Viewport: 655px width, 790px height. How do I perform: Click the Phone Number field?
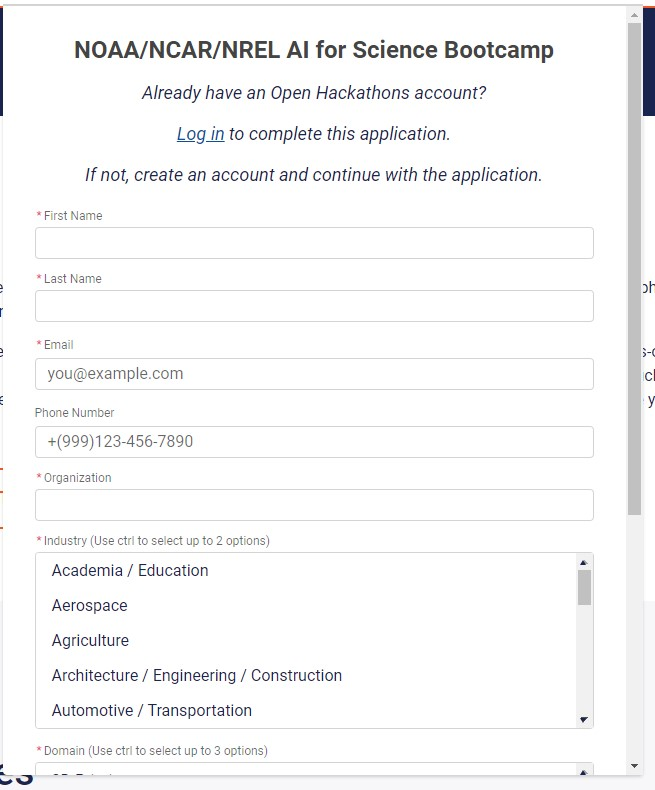314,442
